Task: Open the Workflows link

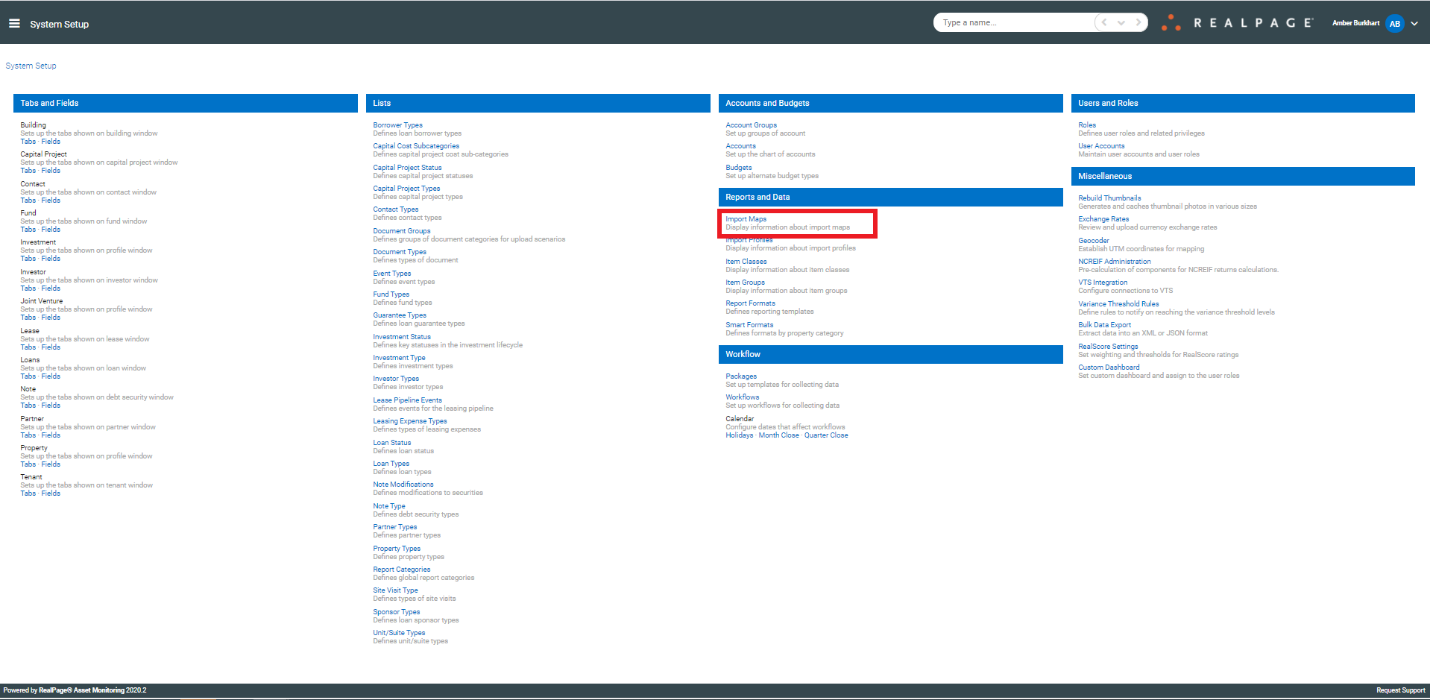Action: tap(742, 397)
